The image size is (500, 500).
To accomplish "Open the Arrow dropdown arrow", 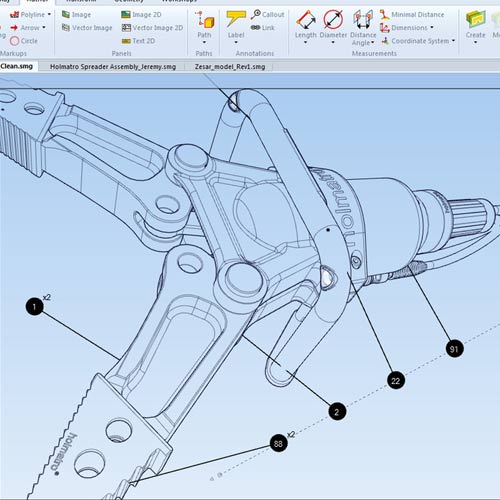I will (44, 27).
